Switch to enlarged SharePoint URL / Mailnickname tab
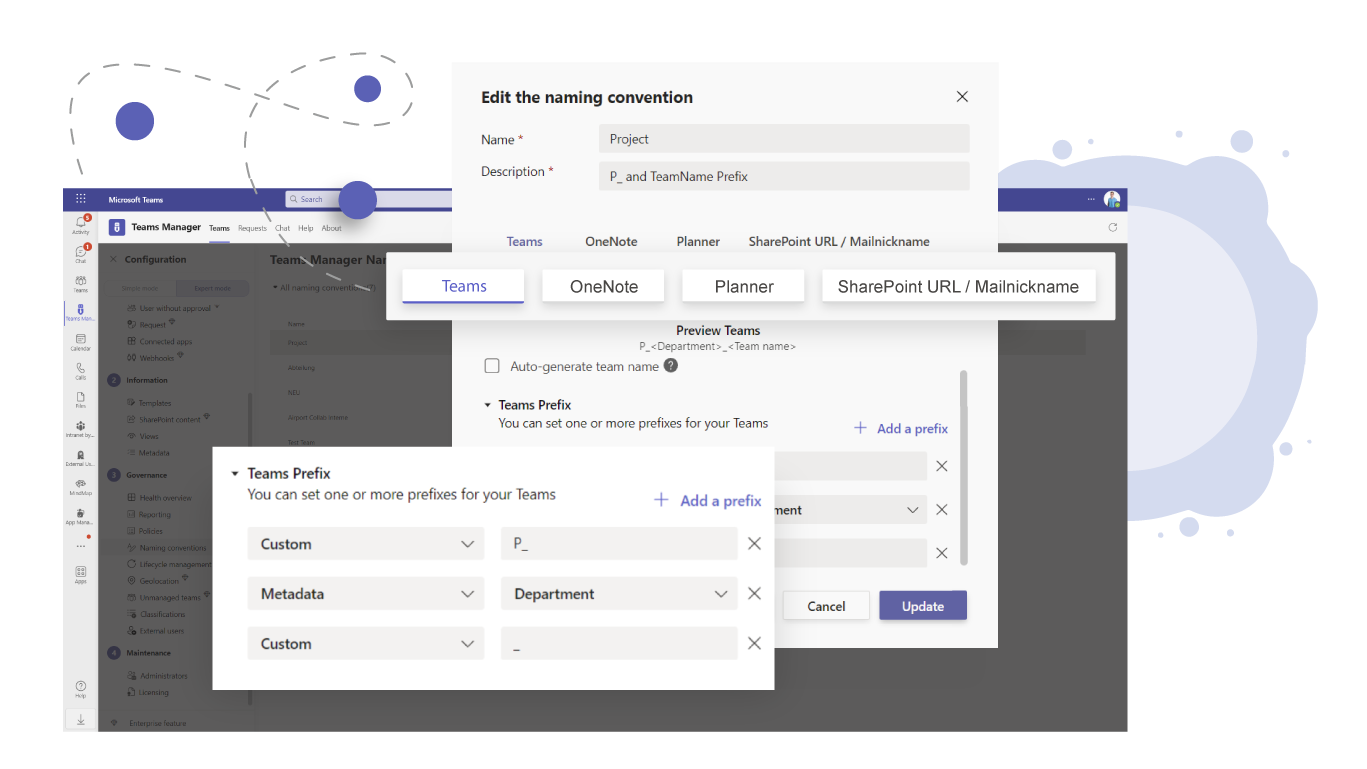 pos(958,286)
